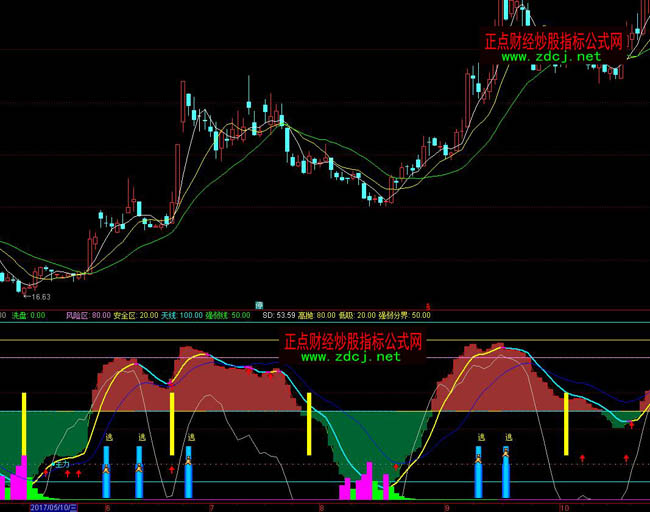Click the month 10 label on time axis
The height and width of the screenshot is (512, 650).
tap(564, 507)
